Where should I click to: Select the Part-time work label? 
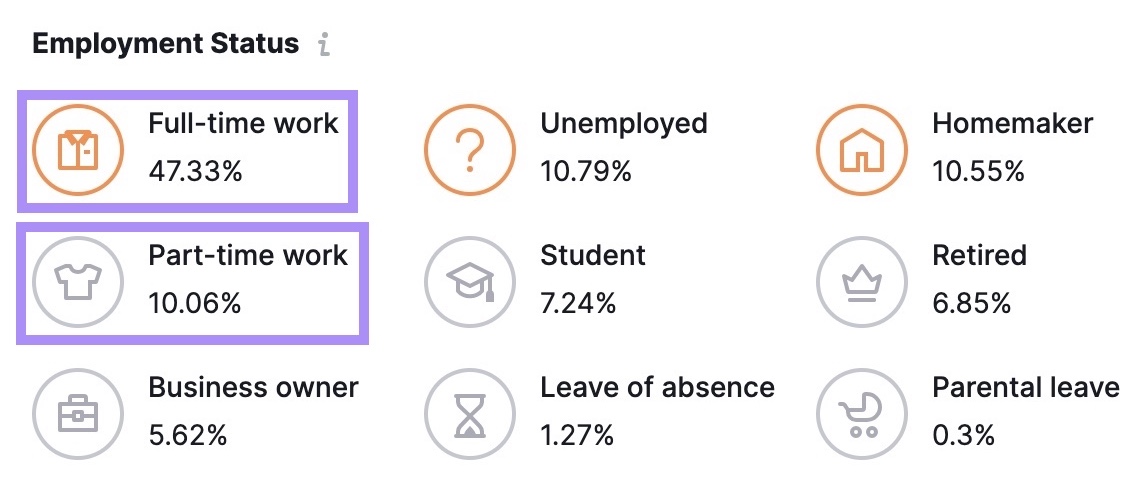(247, 255)
